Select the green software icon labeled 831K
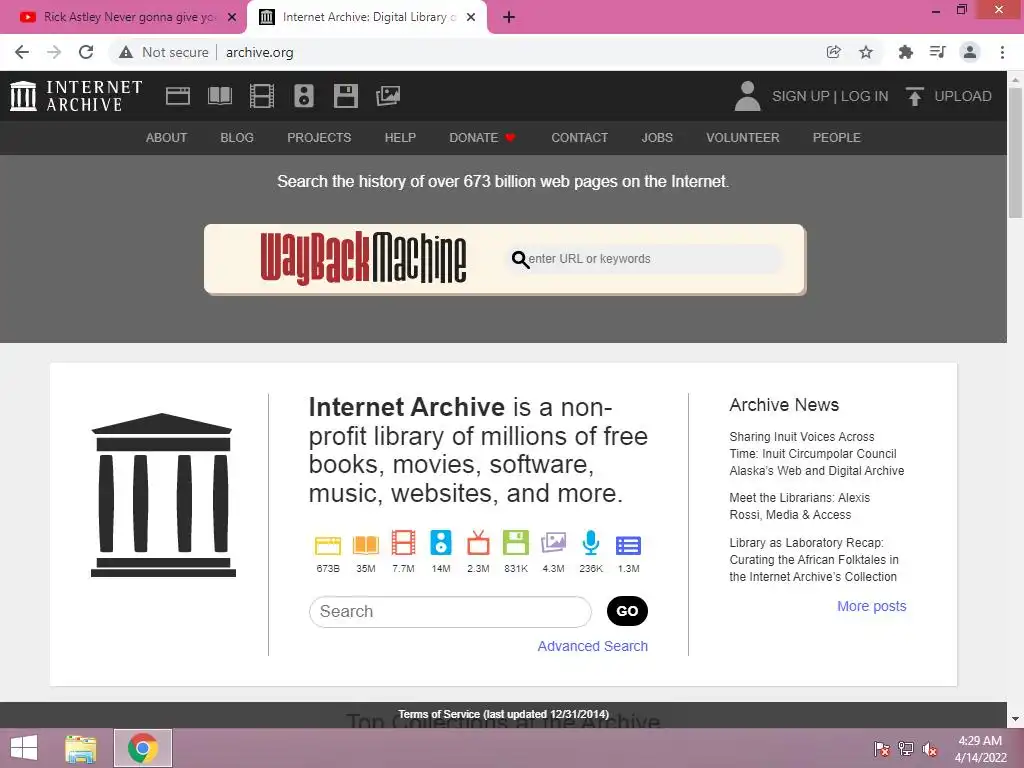Viewport: 1024px width, 768px height. pyautogui.click(x=516, y=543)
